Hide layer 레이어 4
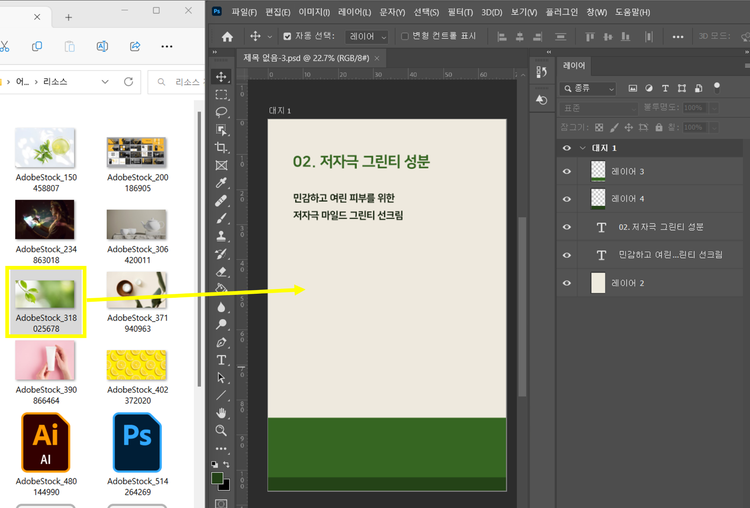 (567, 199)
